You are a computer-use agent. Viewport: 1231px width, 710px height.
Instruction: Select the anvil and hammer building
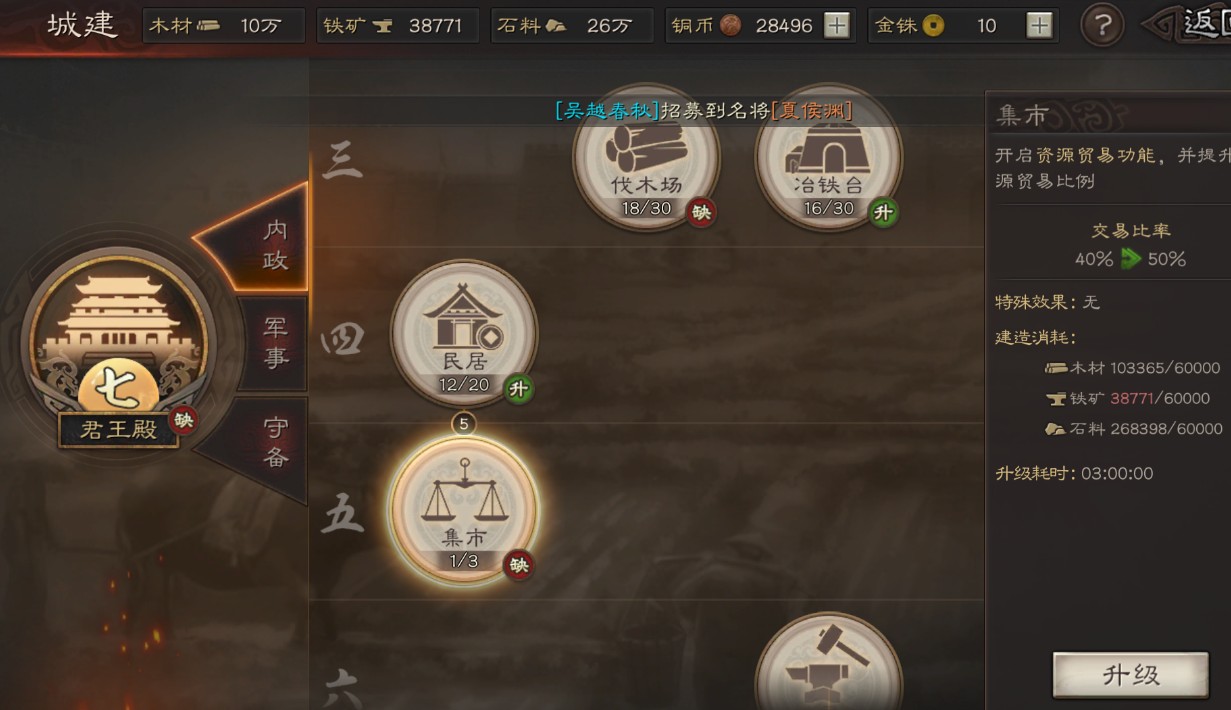(x=829, y=665)
